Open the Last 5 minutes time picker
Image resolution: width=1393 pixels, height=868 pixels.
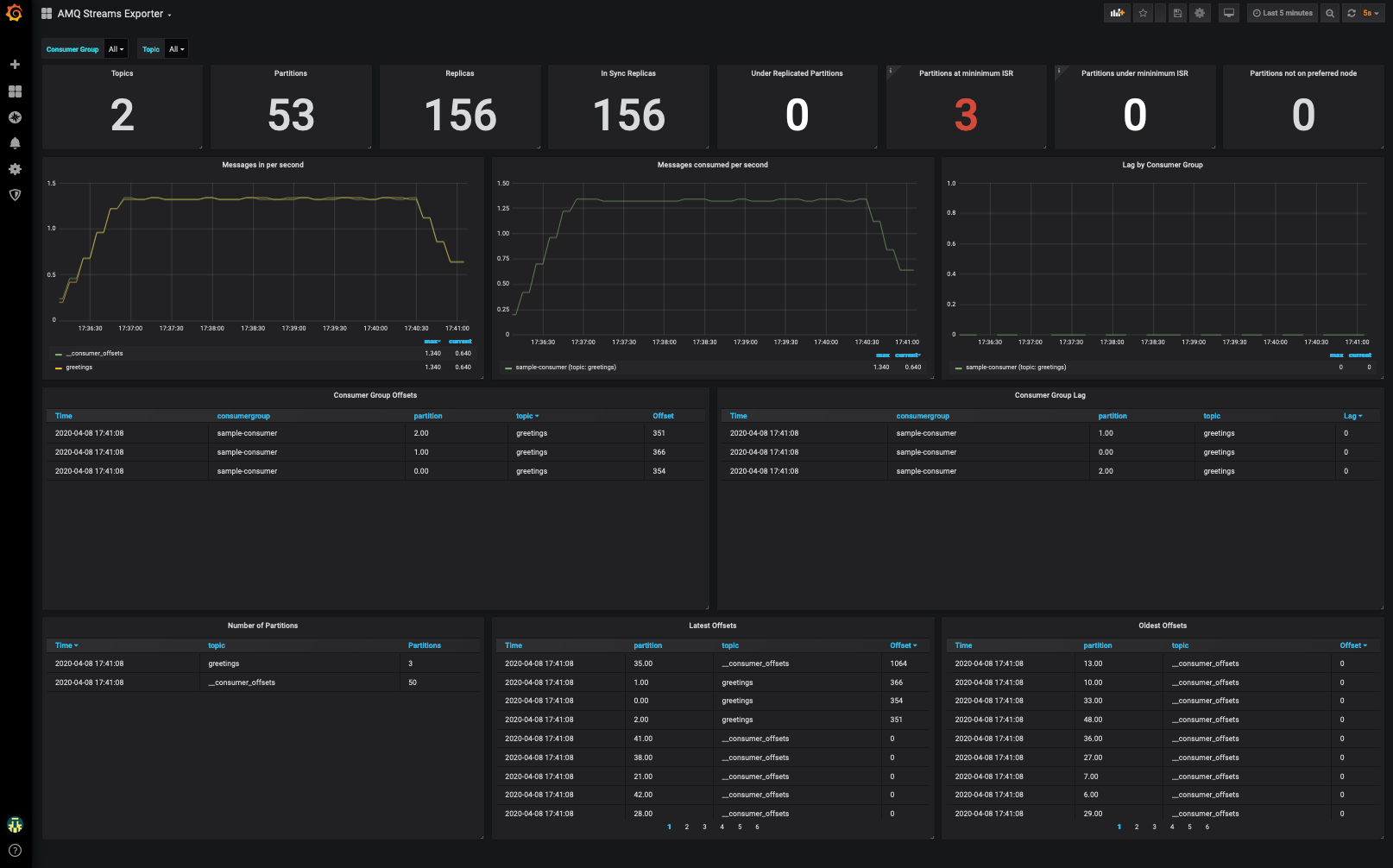(1283, 13)
